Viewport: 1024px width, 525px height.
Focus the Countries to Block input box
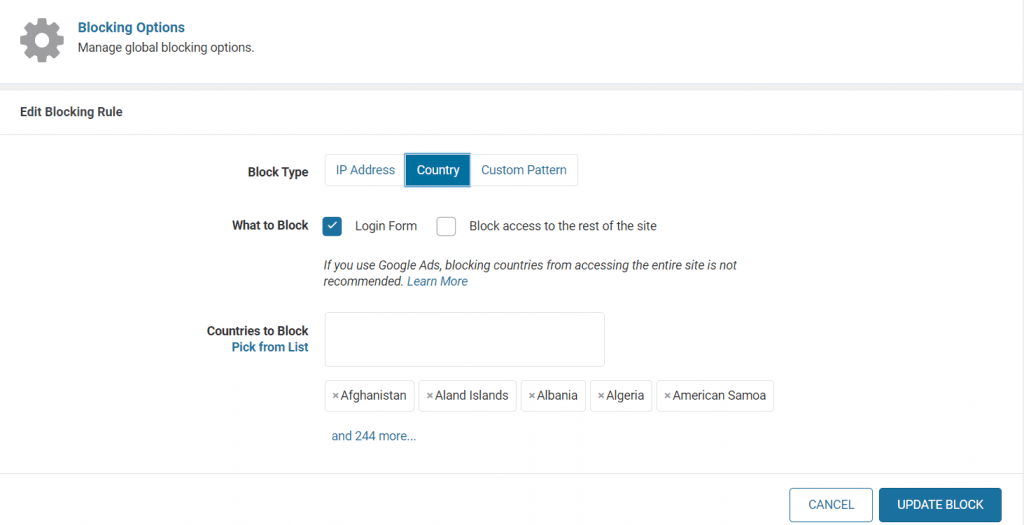(x=464, y=339)
